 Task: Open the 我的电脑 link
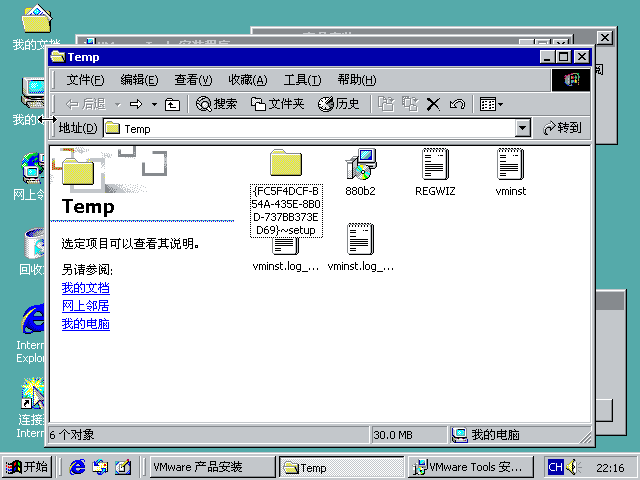tap(86, 324)
